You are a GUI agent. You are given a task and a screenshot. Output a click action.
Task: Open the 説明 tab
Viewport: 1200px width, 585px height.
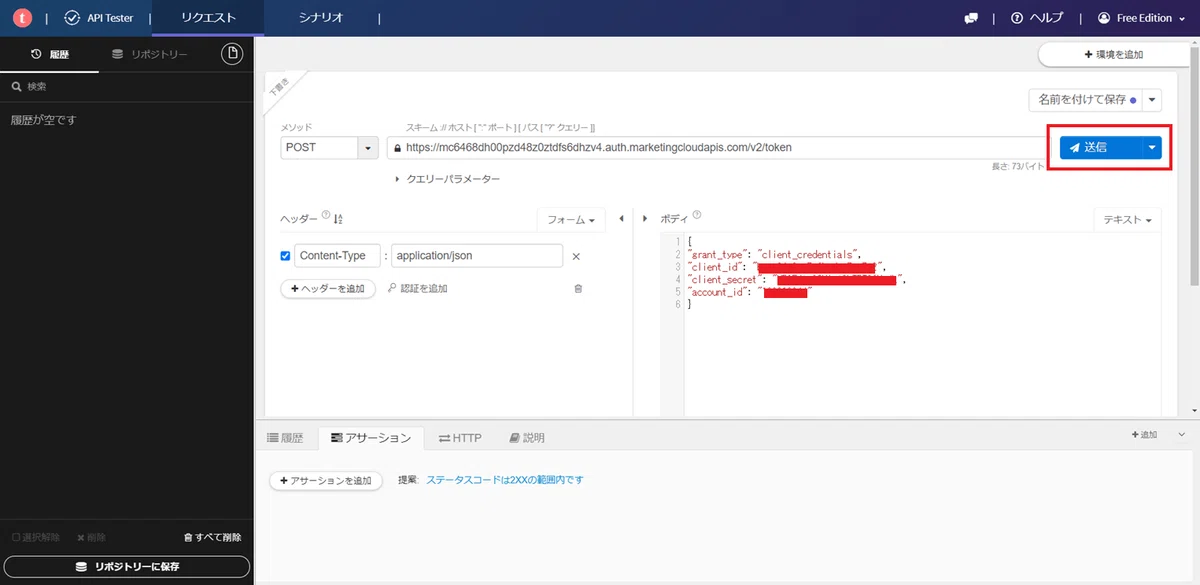[527, 438]
